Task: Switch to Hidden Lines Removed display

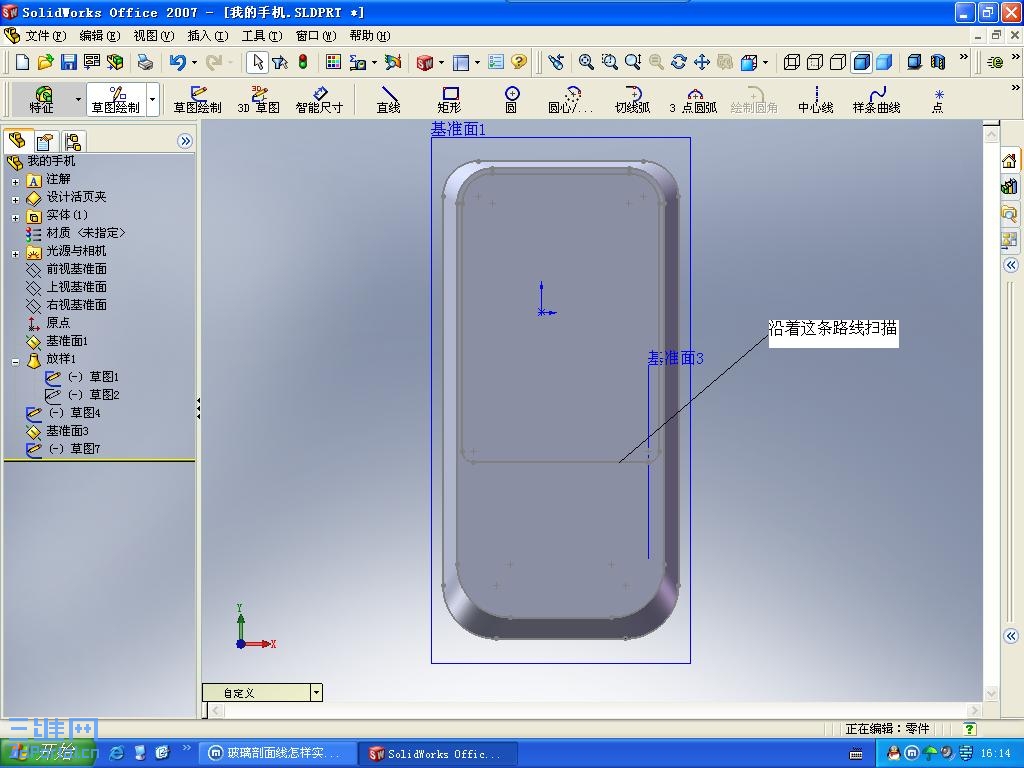Action: tap(838, 62)
